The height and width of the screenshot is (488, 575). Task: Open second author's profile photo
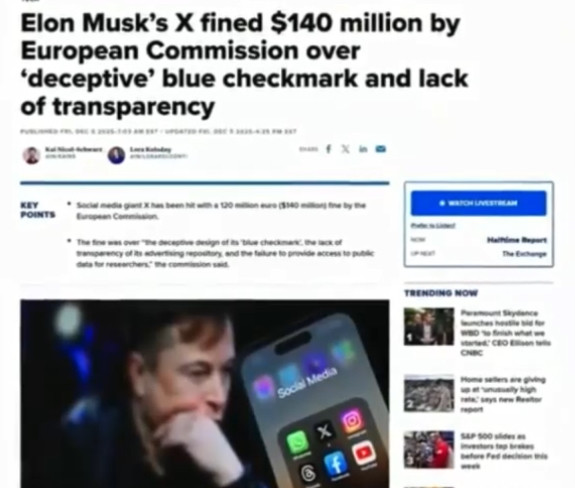tap(117, 155)
